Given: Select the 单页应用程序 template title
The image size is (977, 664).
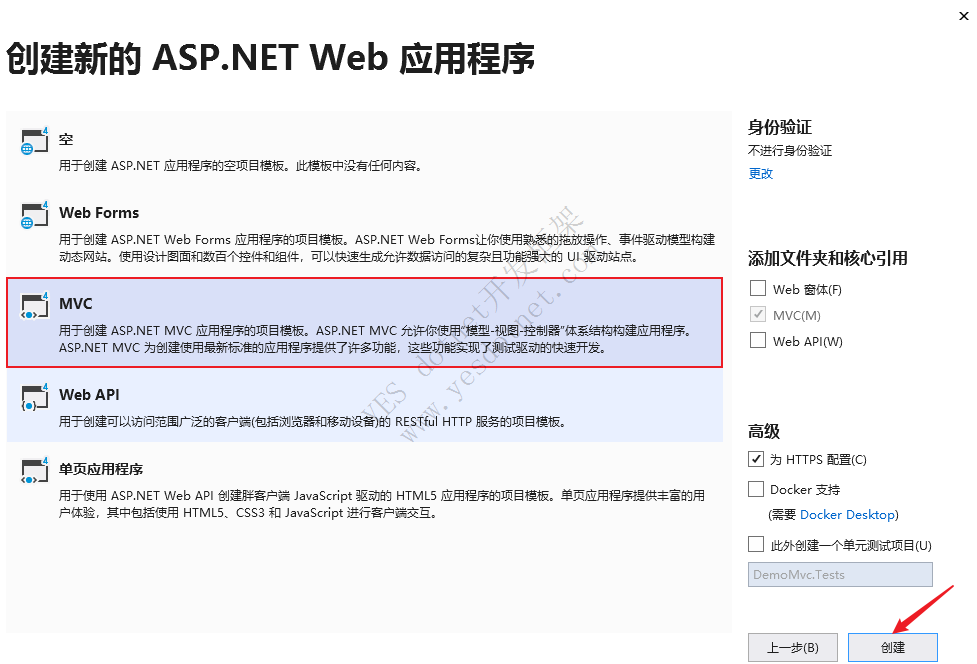Looking at the screenshot, I should coord(101,469).
